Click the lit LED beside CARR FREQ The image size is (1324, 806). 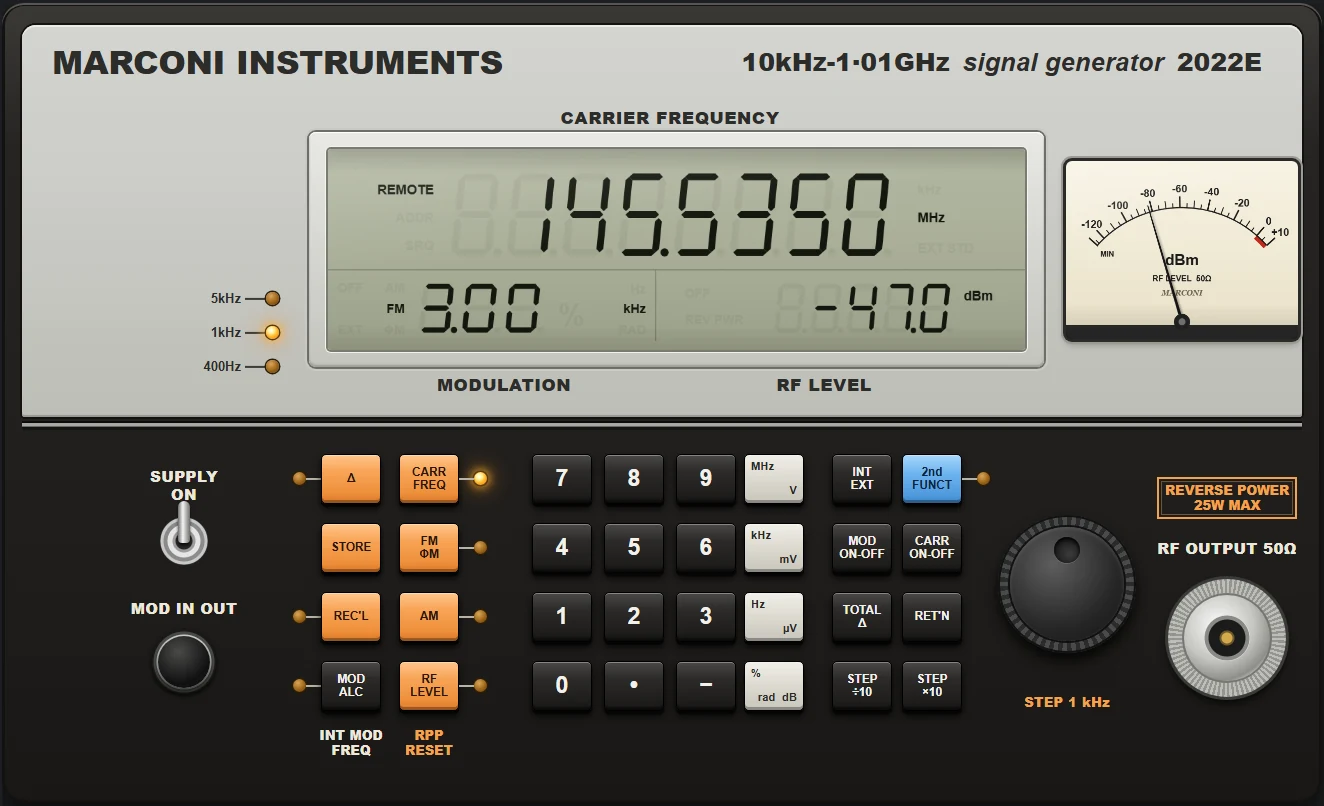(480, 478)
